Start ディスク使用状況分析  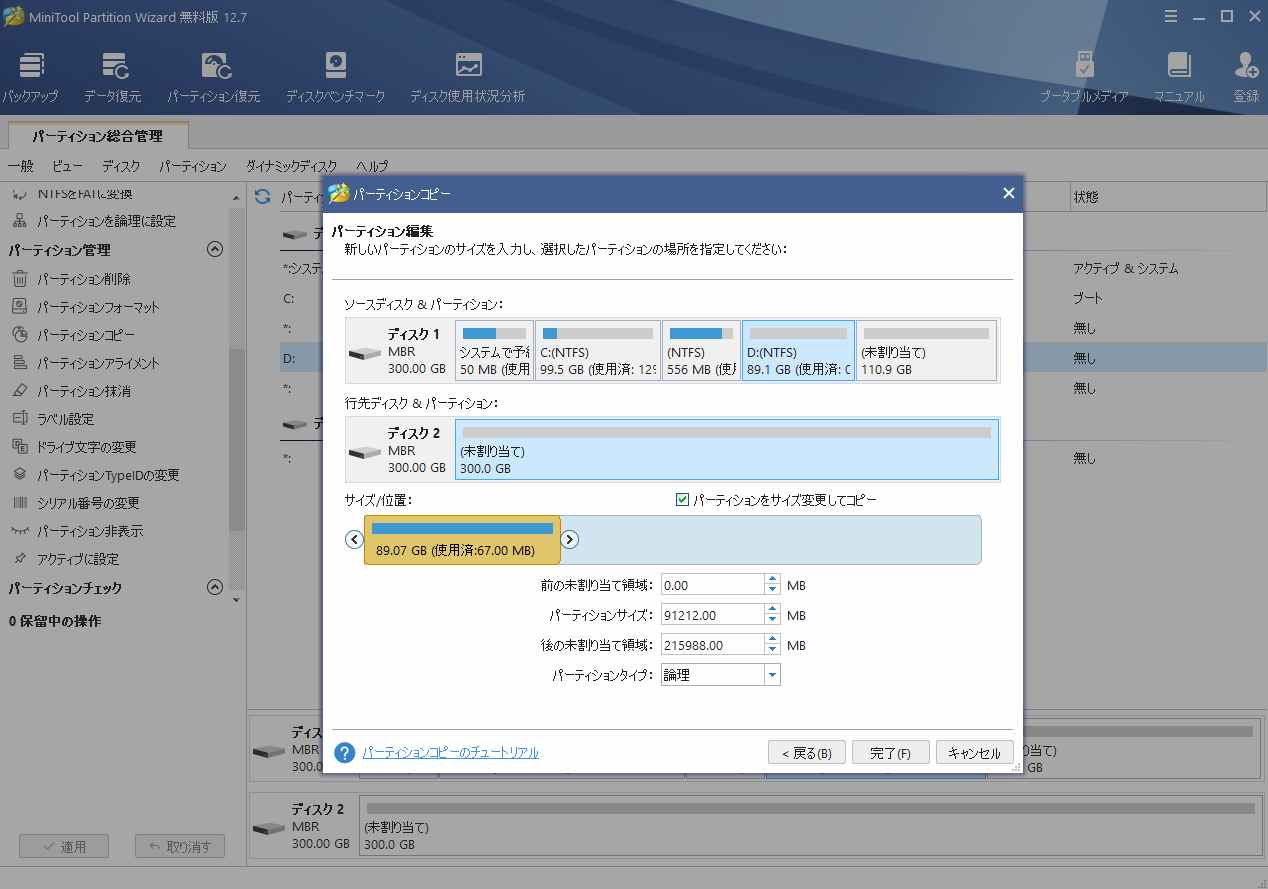[x=467, y=75]
